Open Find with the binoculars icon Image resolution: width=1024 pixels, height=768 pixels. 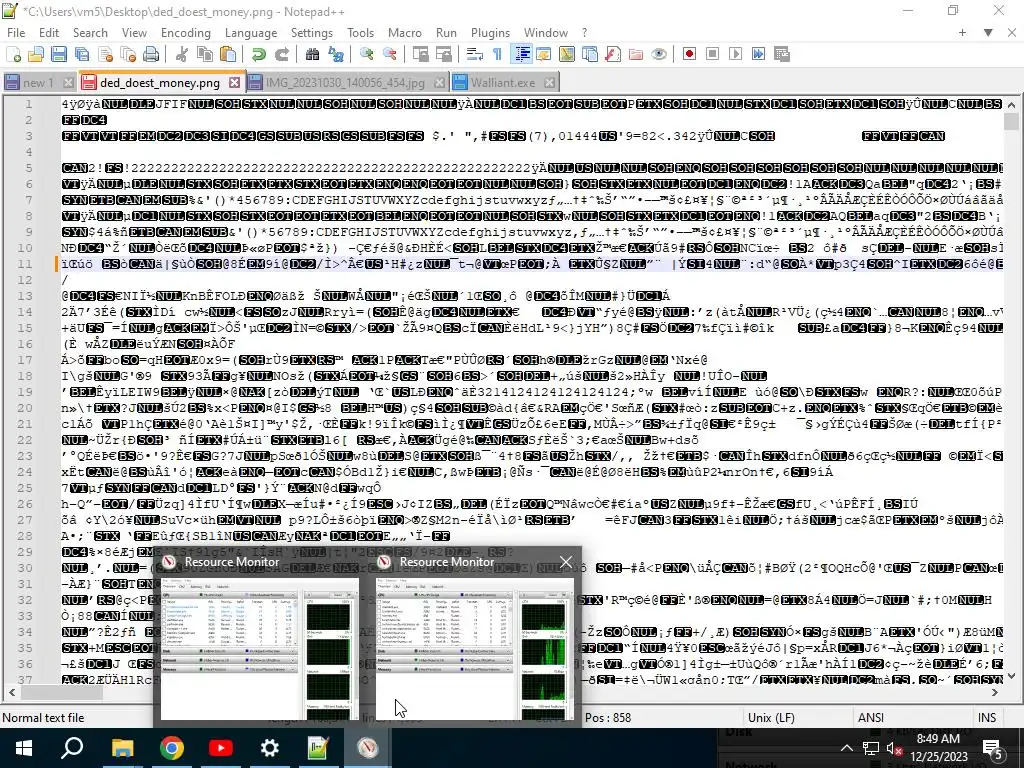(x=312, y=54)
